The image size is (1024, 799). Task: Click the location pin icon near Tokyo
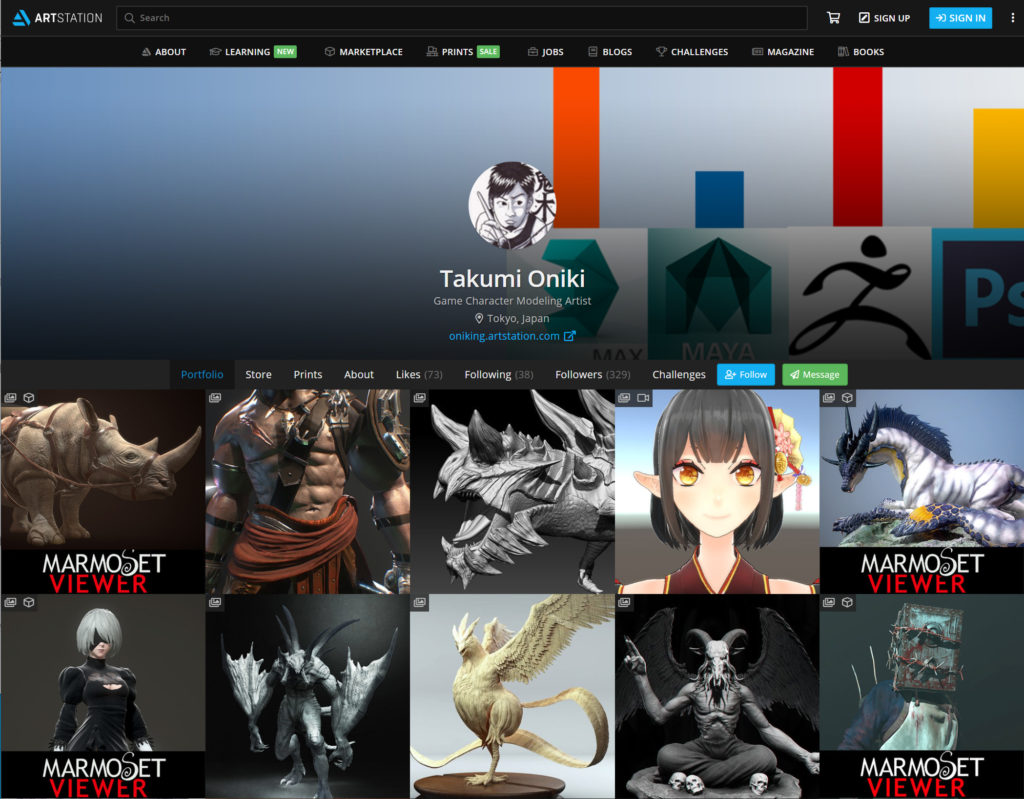point(479,318)
